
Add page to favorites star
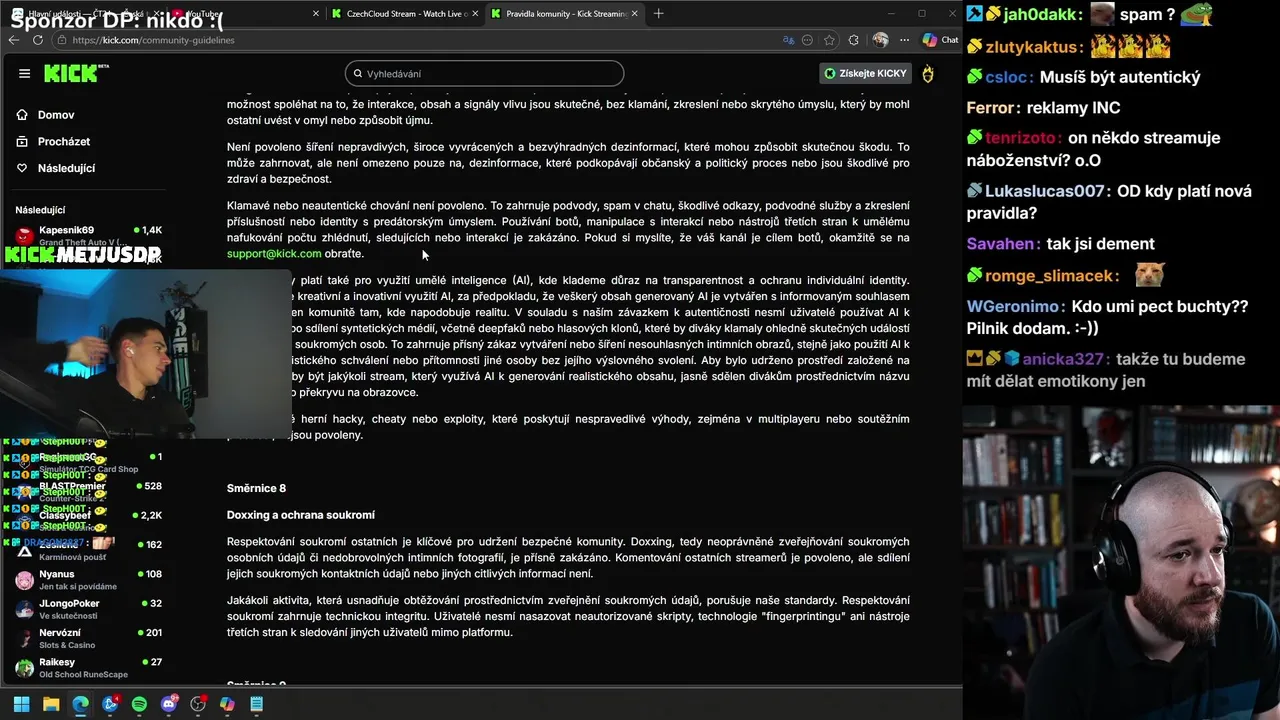(829, 40)
